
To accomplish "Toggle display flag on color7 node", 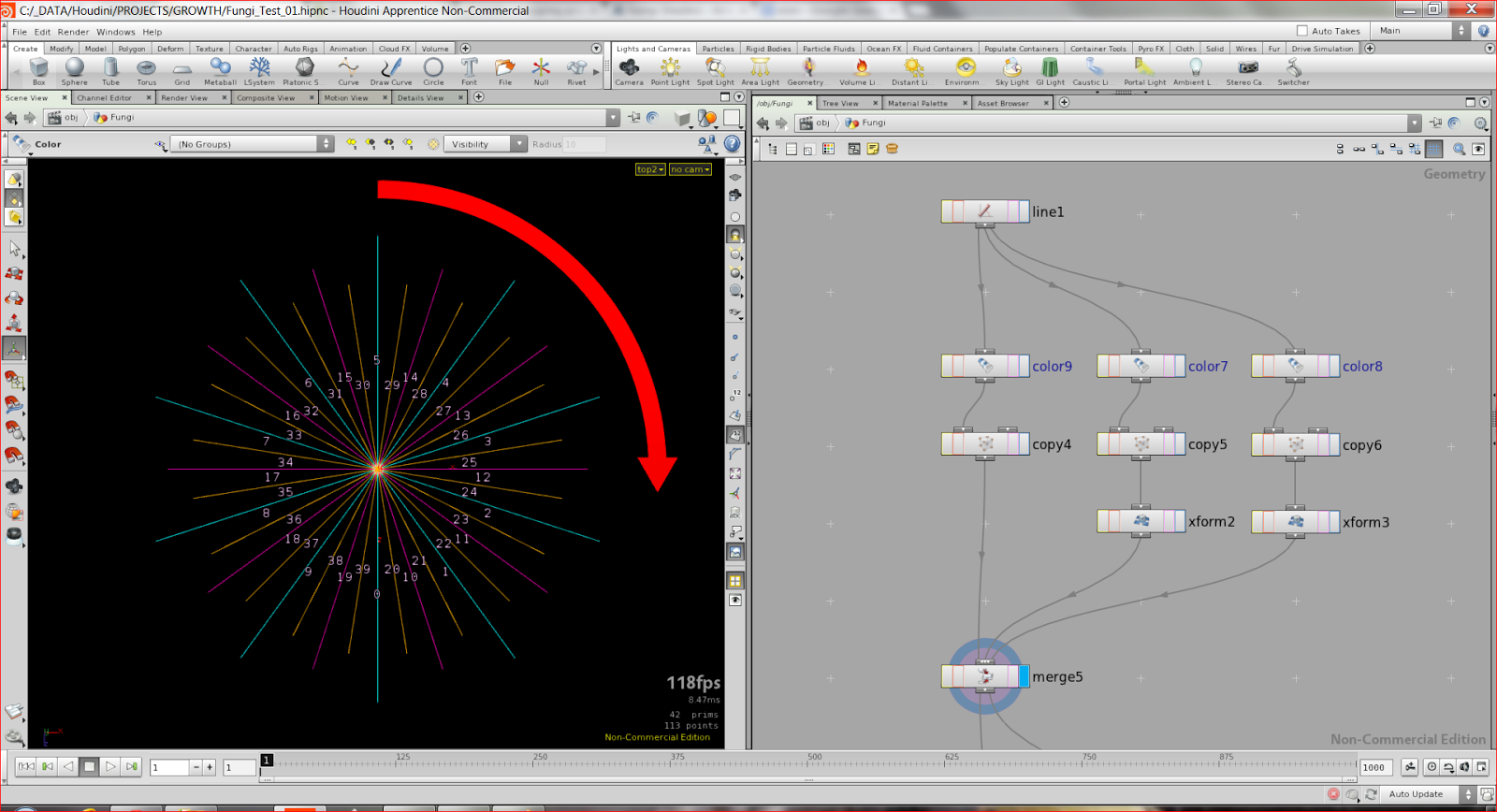I will coord(1180,366).
